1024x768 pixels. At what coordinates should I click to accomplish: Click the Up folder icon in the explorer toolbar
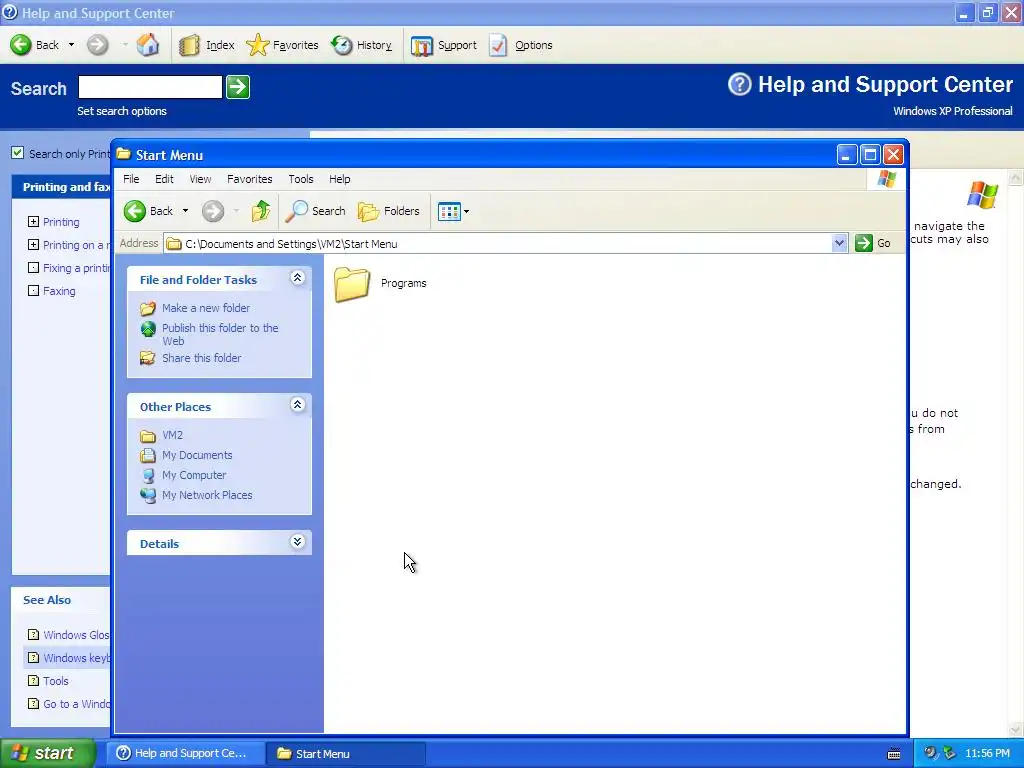pyautogui.click(x=261, y=211)
